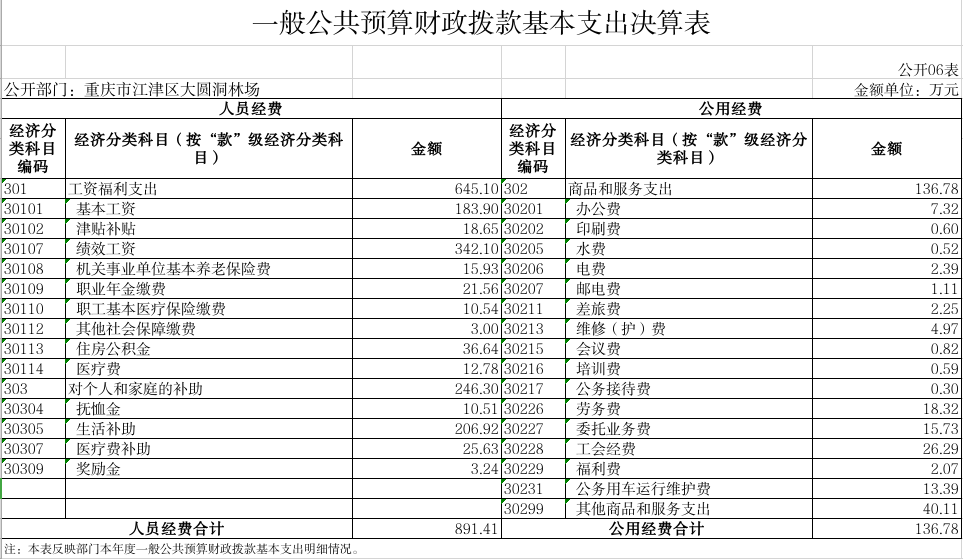Image resolution: width=963 pixels, height=559 pixels.
Task: Select the 委托业务费 cell
Action: pyautogui.click(x=689, y=429)
